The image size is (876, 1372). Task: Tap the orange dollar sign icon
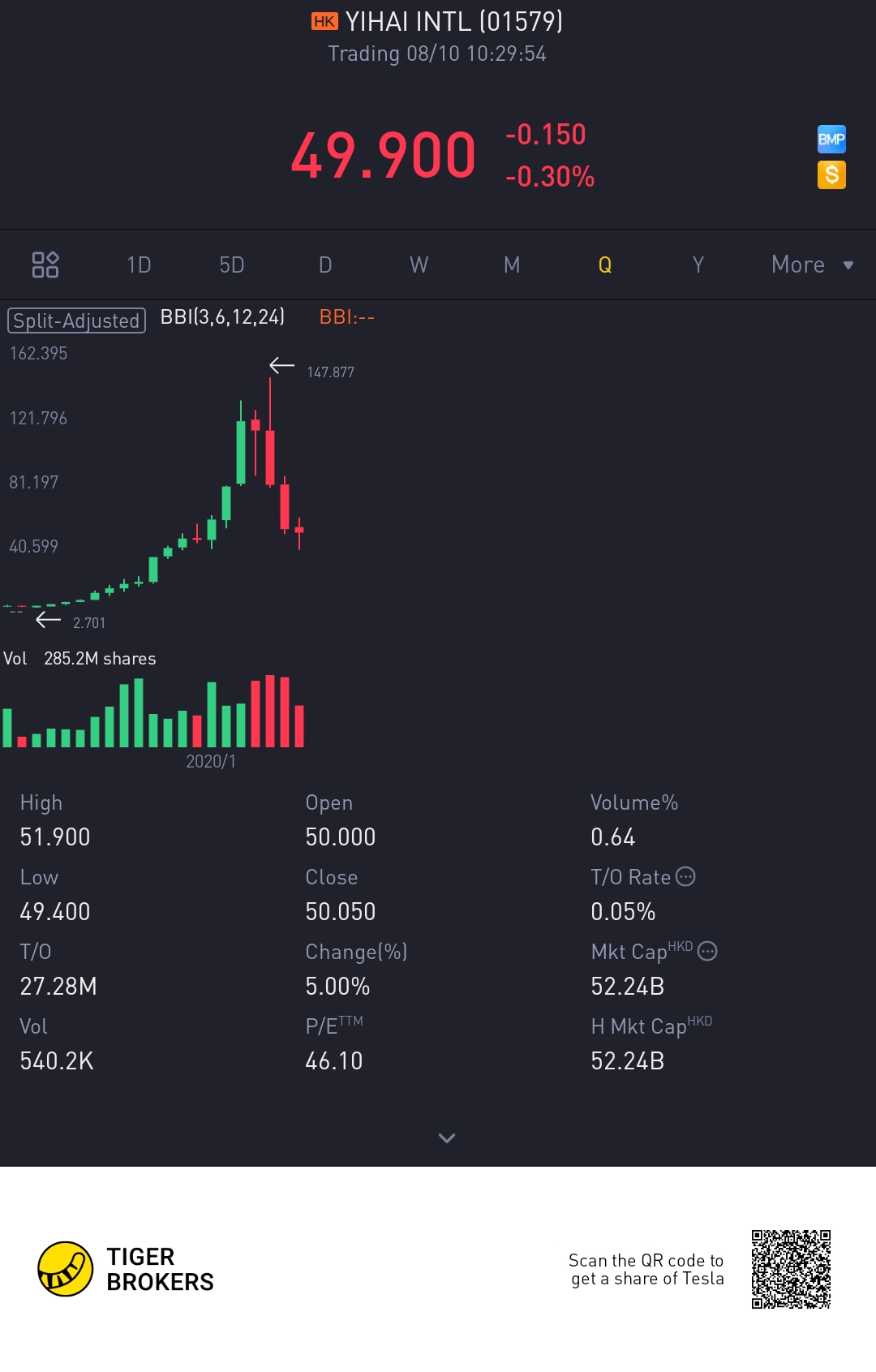point(831,174)
